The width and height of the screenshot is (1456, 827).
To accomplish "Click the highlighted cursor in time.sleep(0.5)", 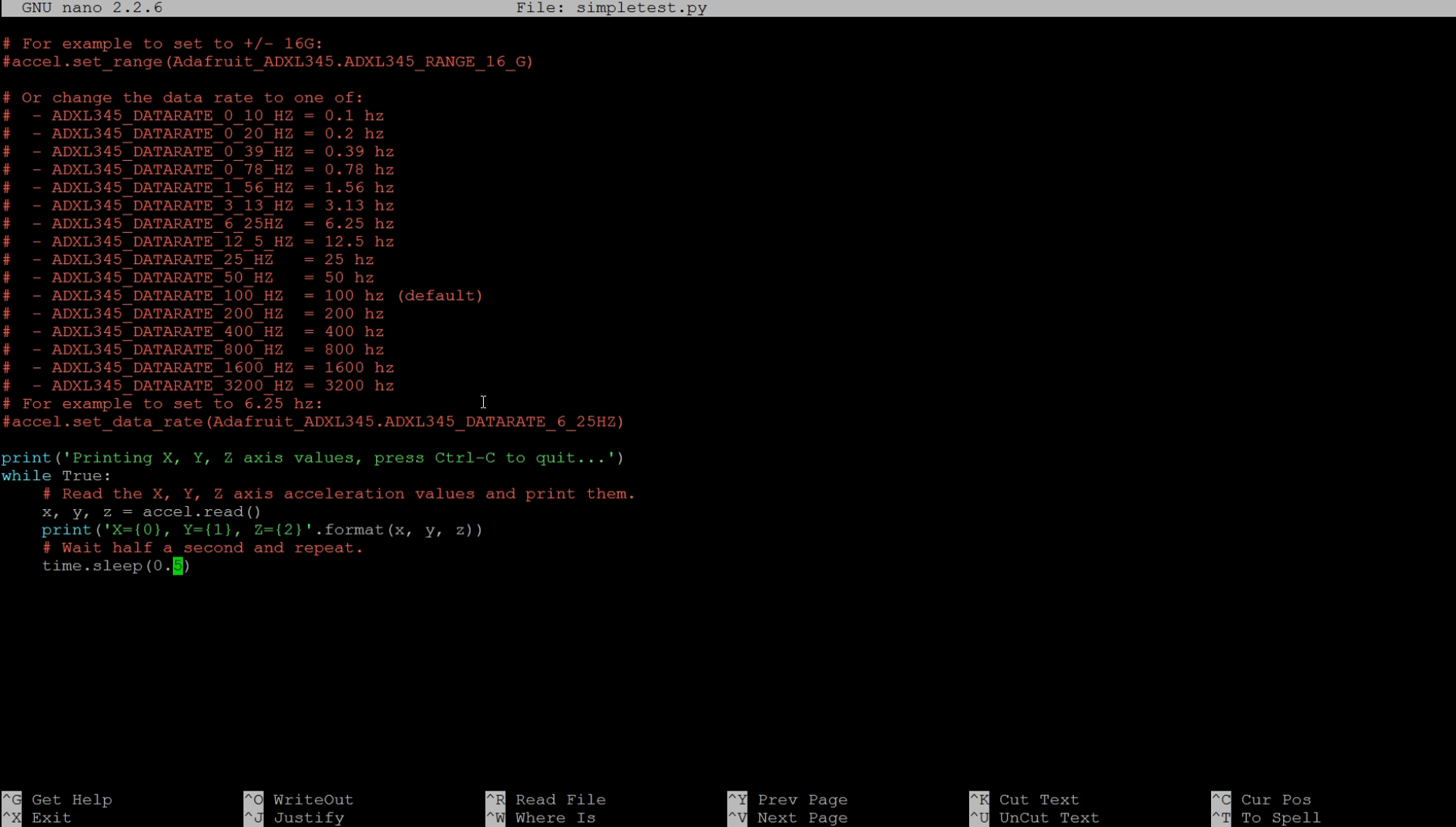I will click(177, 566).
